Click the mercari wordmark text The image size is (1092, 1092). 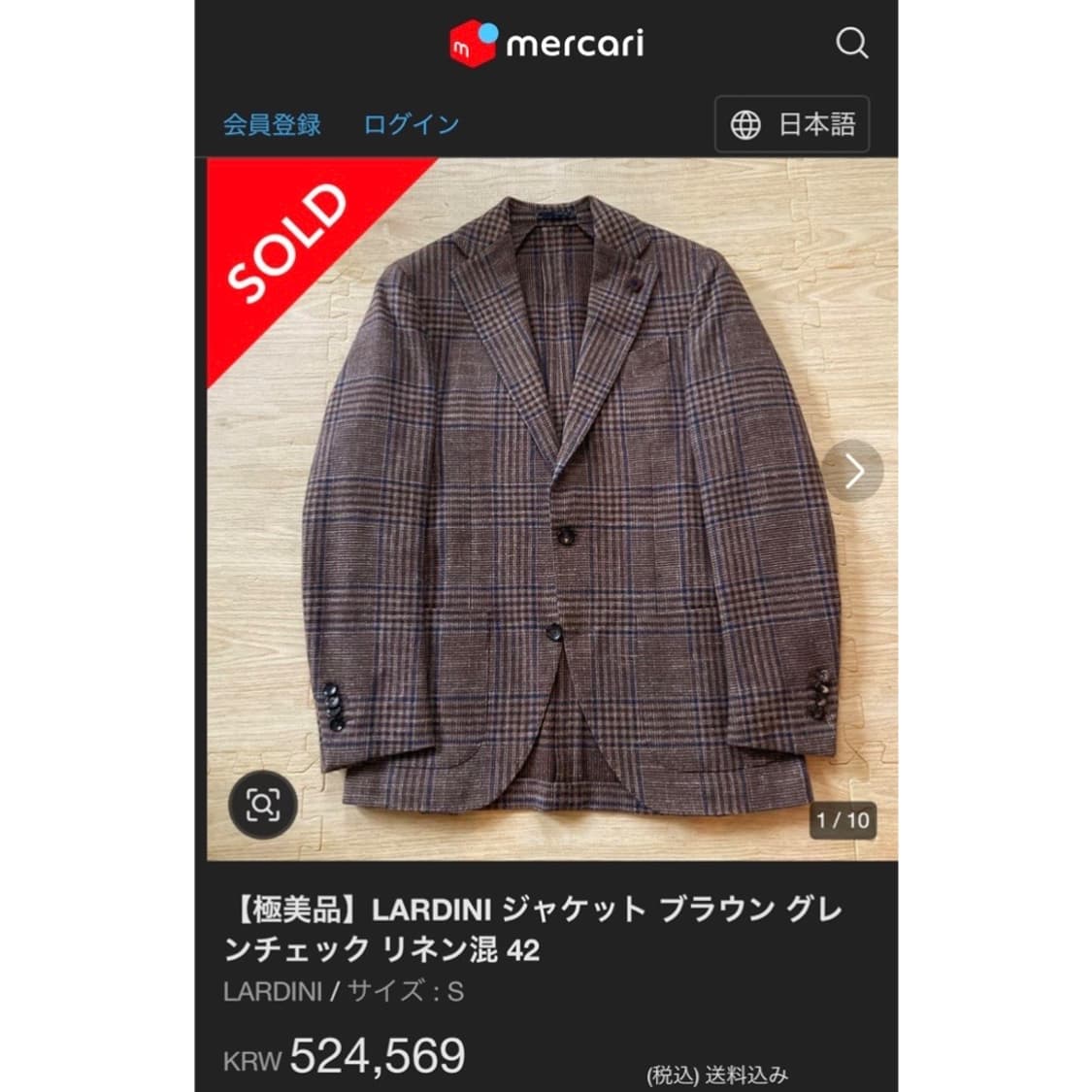576,44
